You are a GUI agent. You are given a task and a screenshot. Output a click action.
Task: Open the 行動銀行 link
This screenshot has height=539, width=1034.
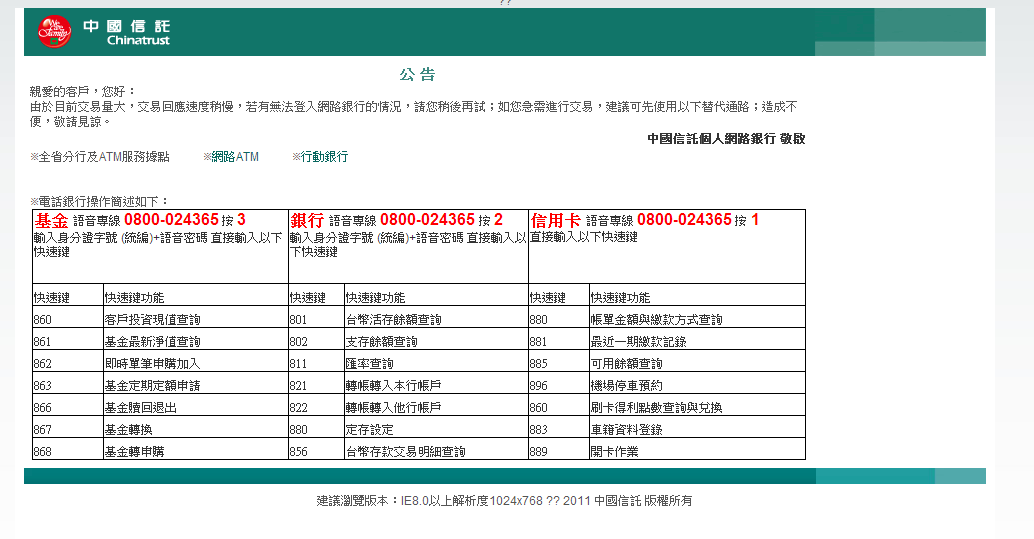point(324,157)
